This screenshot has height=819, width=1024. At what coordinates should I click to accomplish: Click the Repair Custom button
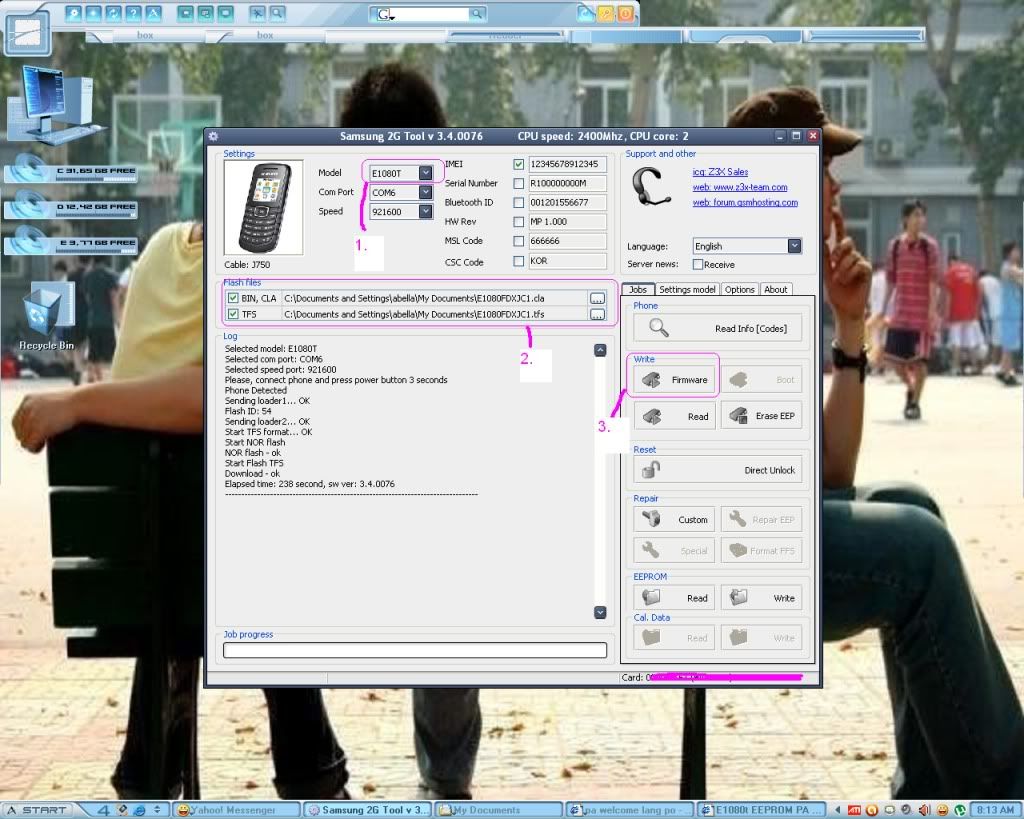coord(674,520)
